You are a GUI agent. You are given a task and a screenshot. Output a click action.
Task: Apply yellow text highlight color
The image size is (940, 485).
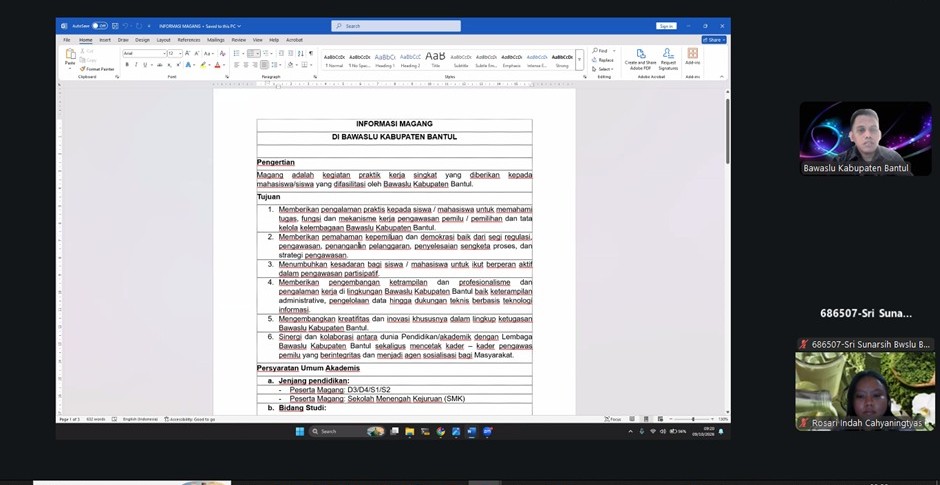pos(203,65)
